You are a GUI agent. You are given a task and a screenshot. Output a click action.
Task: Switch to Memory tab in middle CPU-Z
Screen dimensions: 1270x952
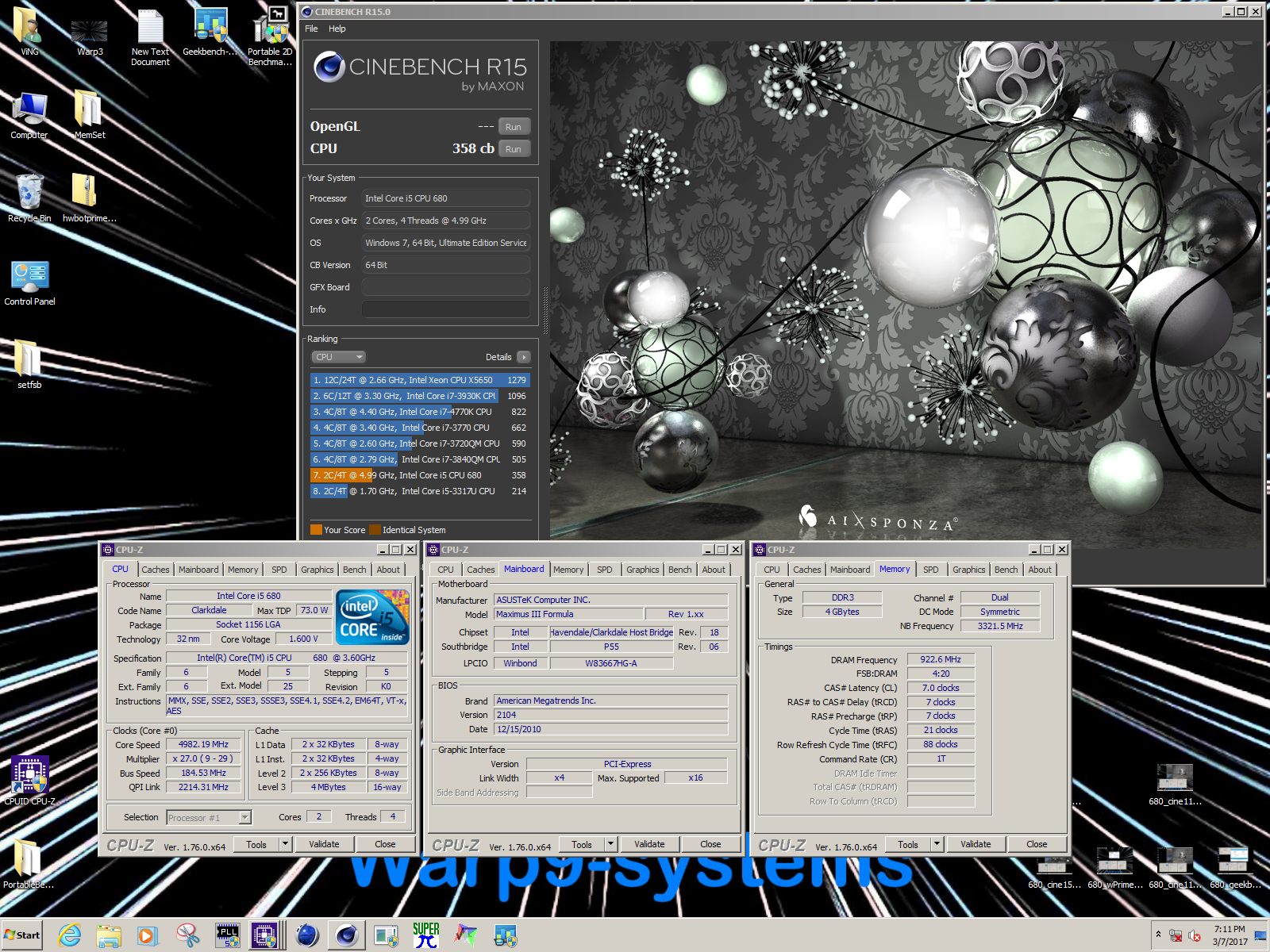click(568, 570)
